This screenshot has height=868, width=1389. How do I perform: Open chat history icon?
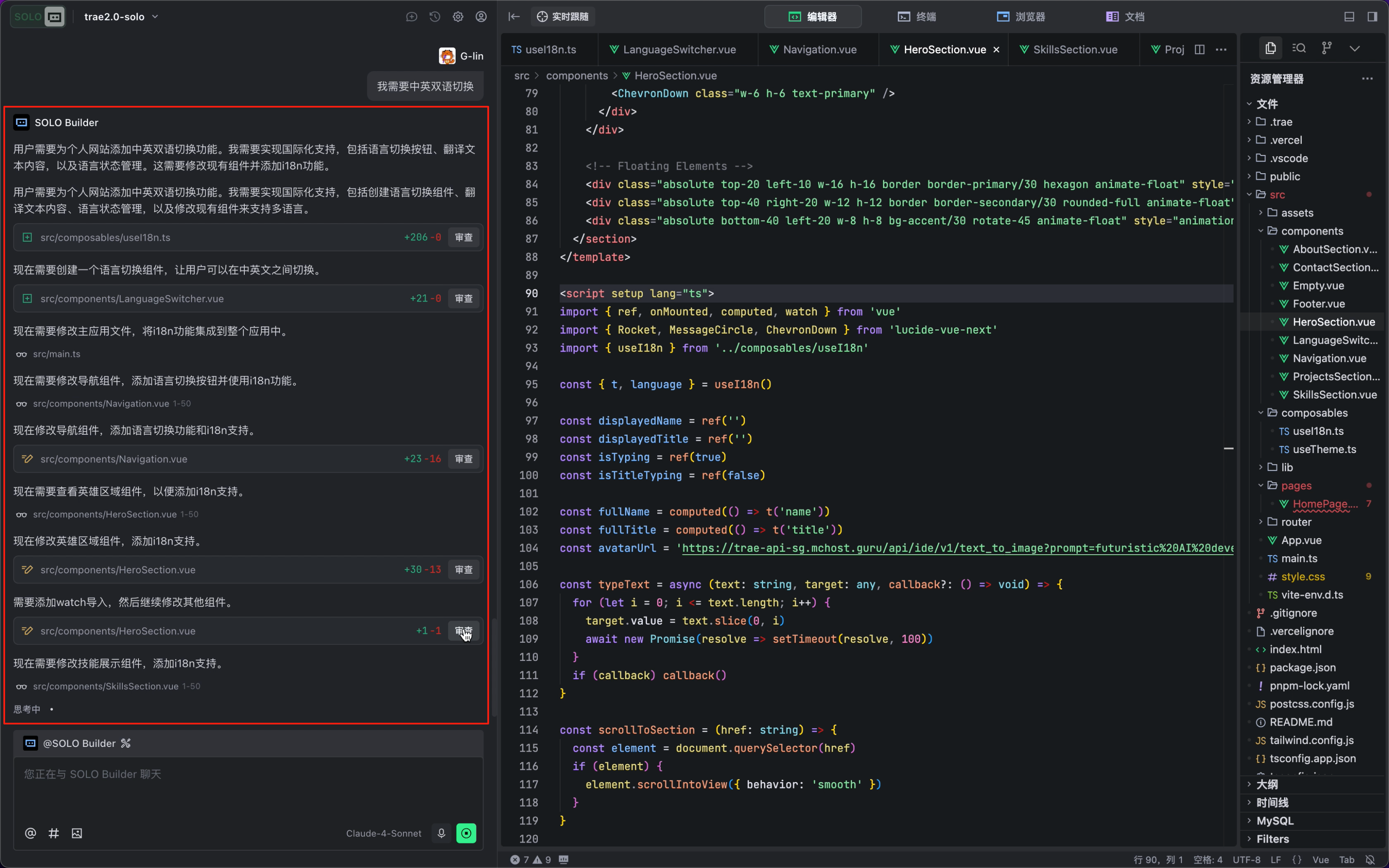tap(434, 17)
